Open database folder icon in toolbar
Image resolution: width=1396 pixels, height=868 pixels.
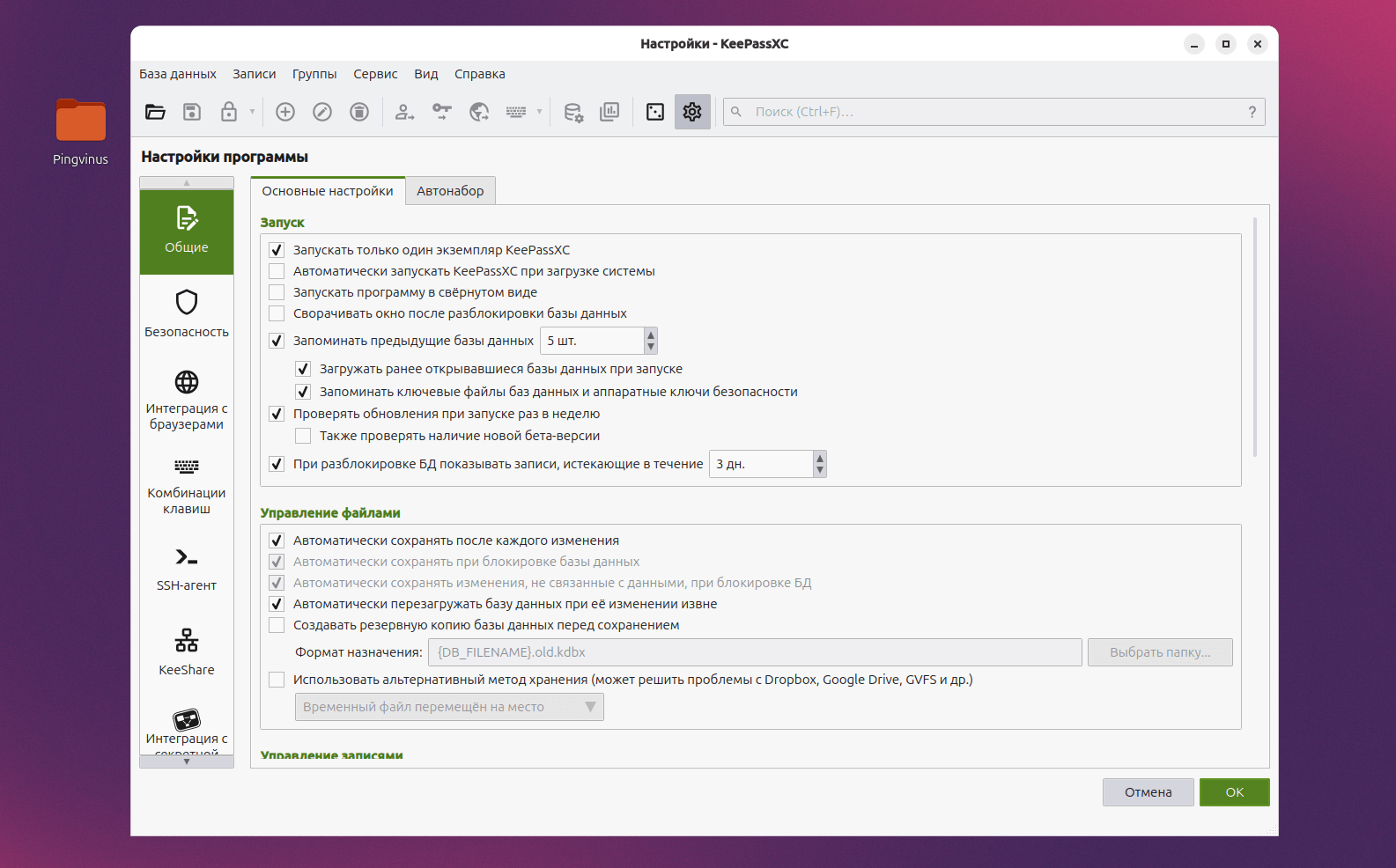[x=155, y=112]
